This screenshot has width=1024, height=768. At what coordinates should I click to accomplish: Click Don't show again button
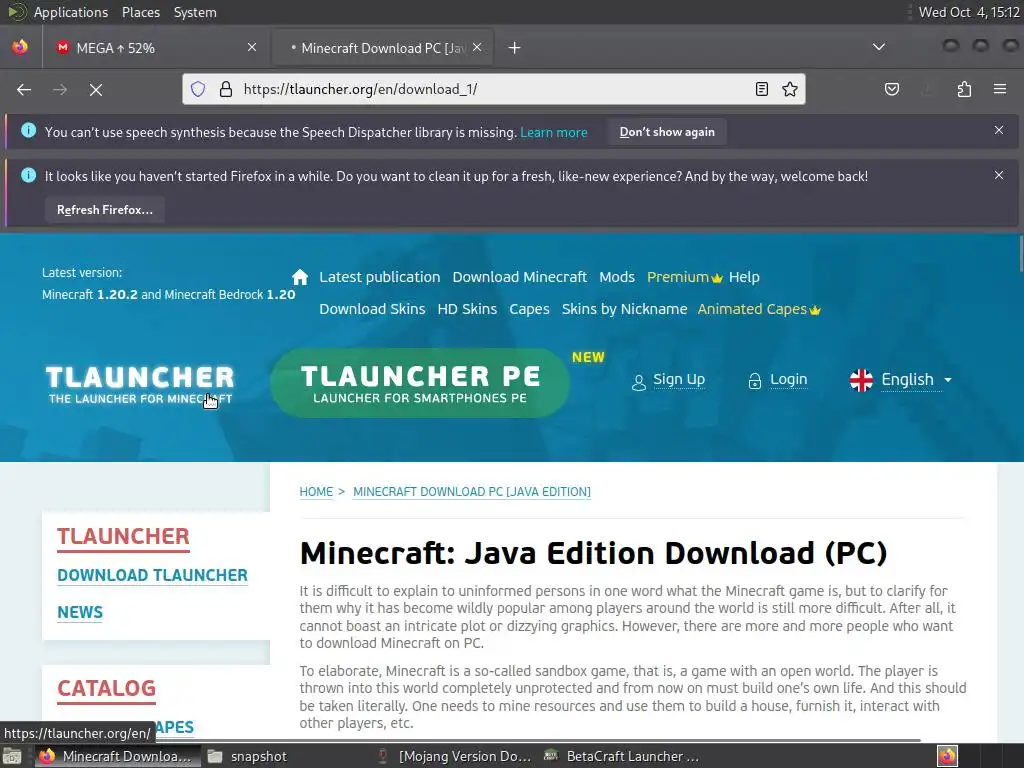click(x=667, y=132)
